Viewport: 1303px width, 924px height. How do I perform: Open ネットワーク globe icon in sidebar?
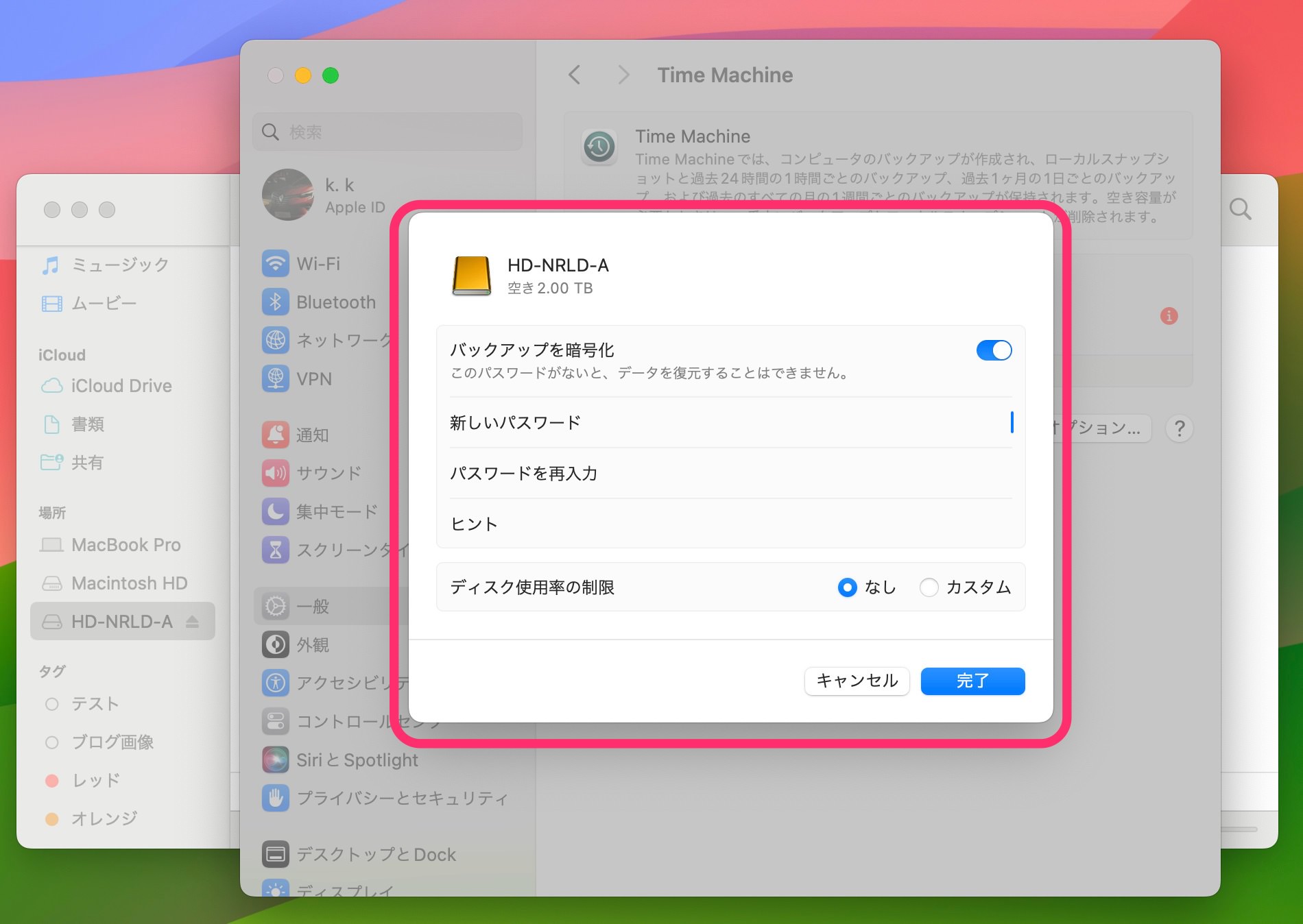276,341
